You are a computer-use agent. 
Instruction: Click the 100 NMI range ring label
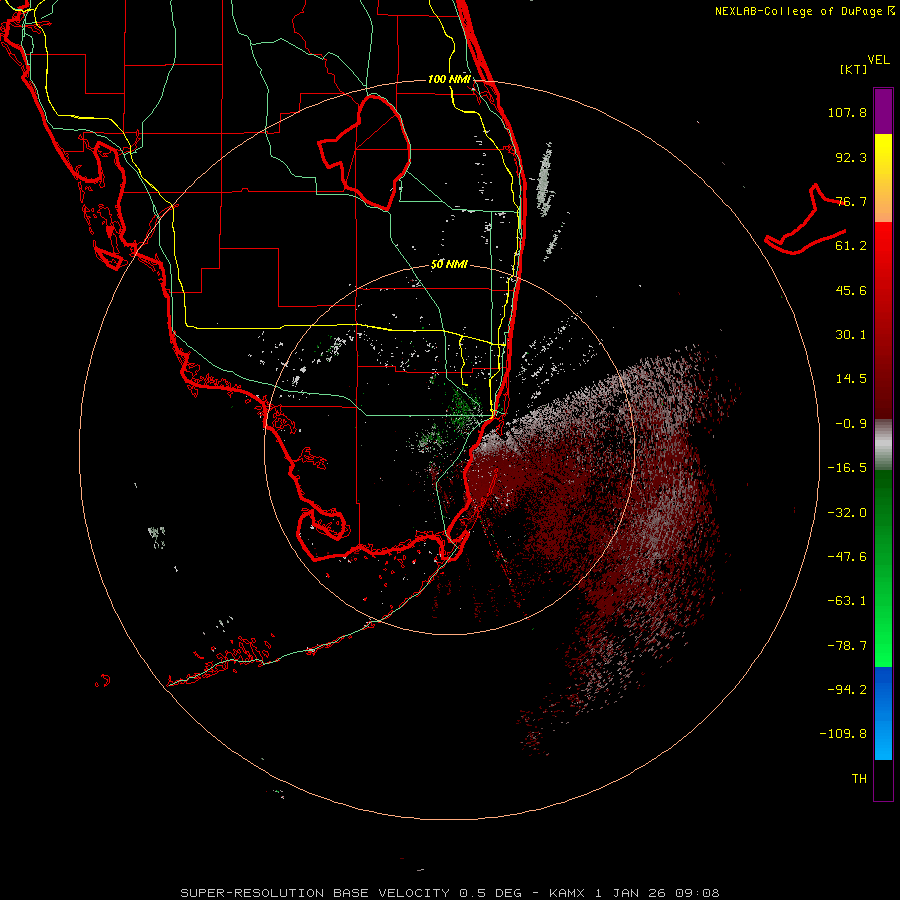(x=449, y=79)
